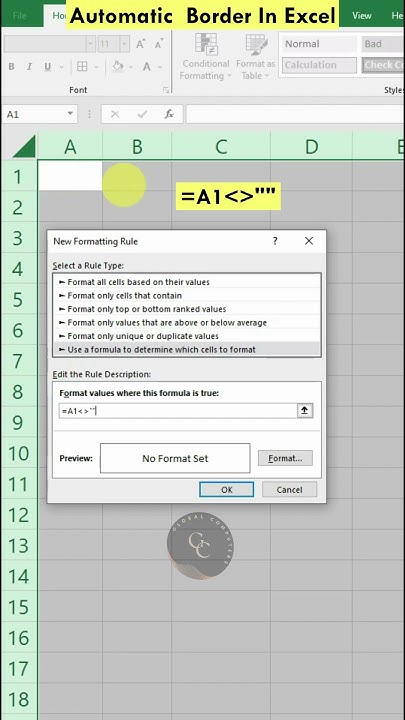
Task: Apply the Normal cell style
Action: 319,44
